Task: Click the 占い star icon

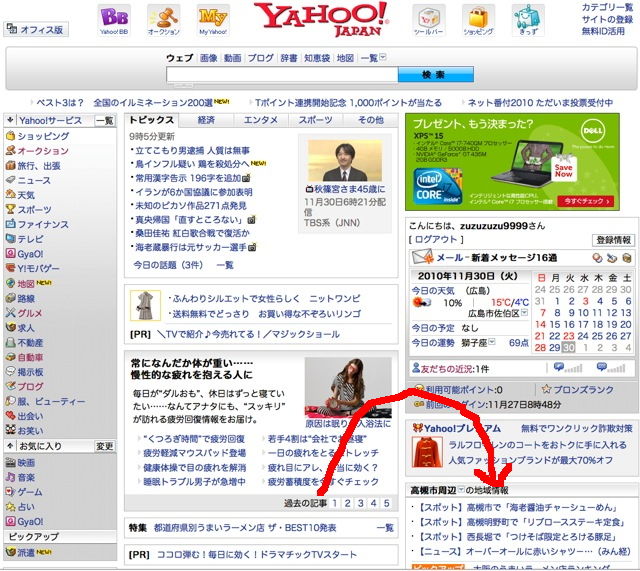Action: coord(10,507)
